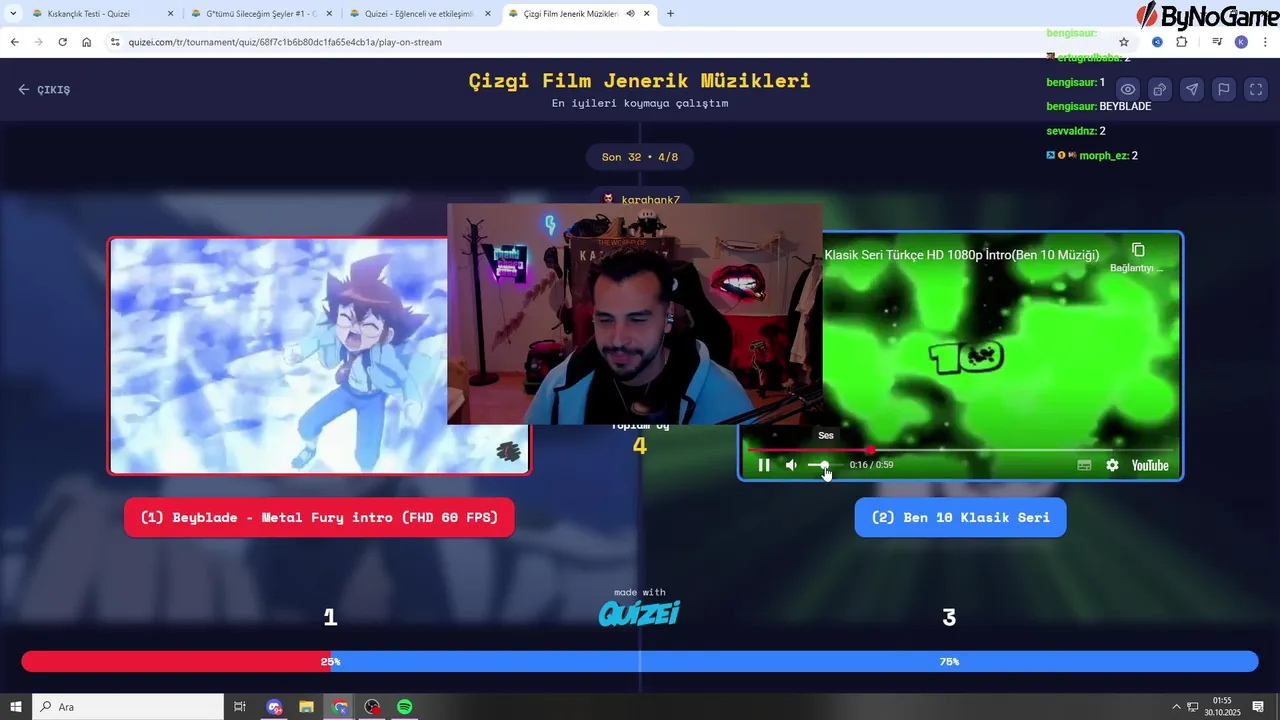Click the Ara taskbar search box
This screenshot has width=1280, height=720.
[128, 707]
